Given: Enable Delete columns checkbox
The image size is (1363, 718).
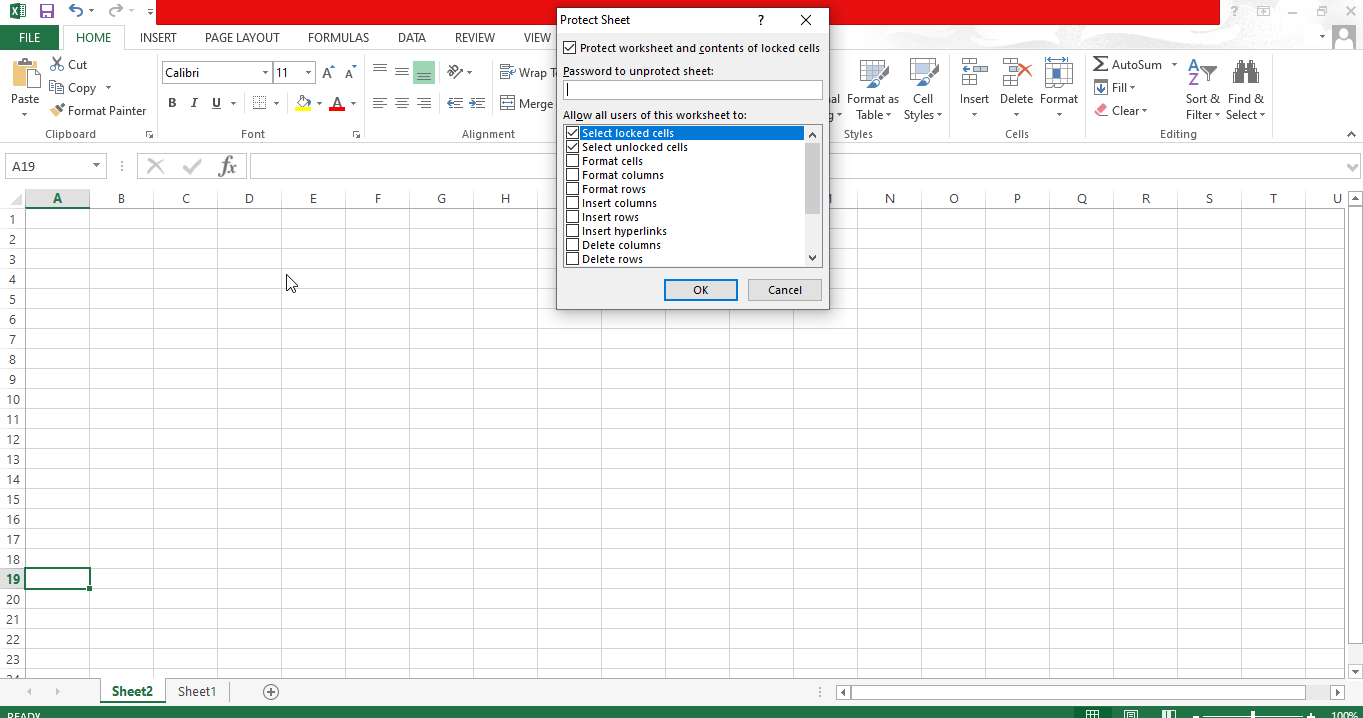Looking at the screenshot, I should pos(572,245).
